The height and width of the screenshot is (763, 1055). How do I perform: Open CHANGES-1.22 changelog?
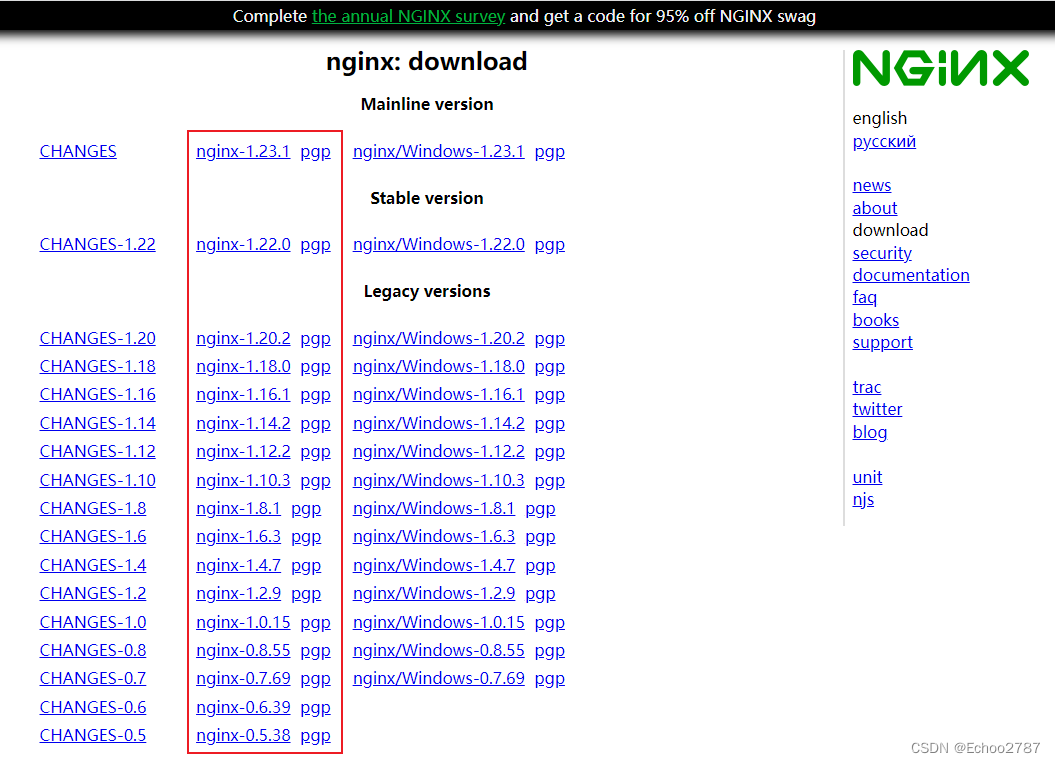click(x=98, y=244)
